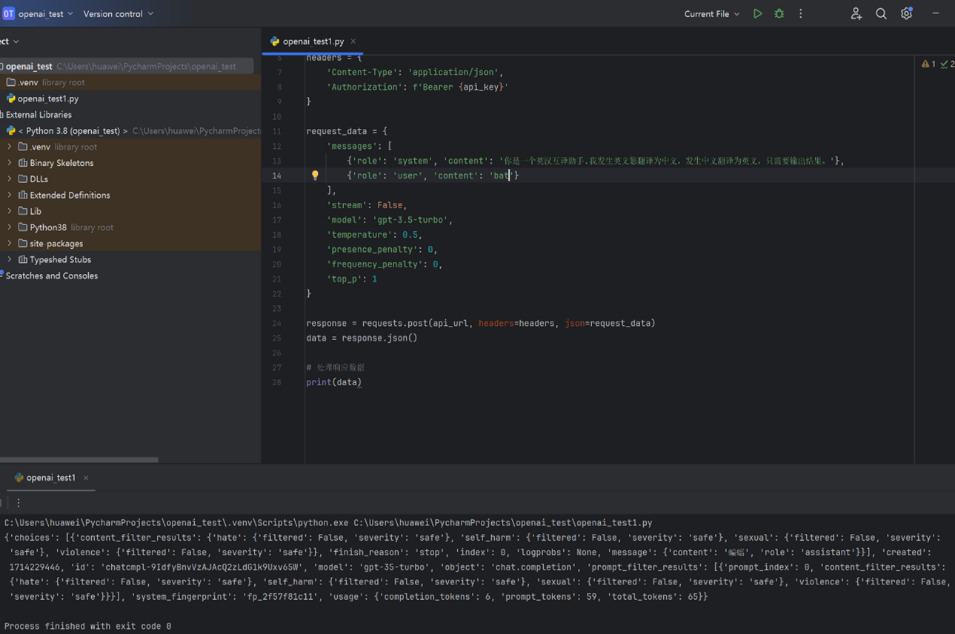The image size is (955, 634).
Task: Click the "'Authorization'" Bearer header line
Action: tap(418, 87)
